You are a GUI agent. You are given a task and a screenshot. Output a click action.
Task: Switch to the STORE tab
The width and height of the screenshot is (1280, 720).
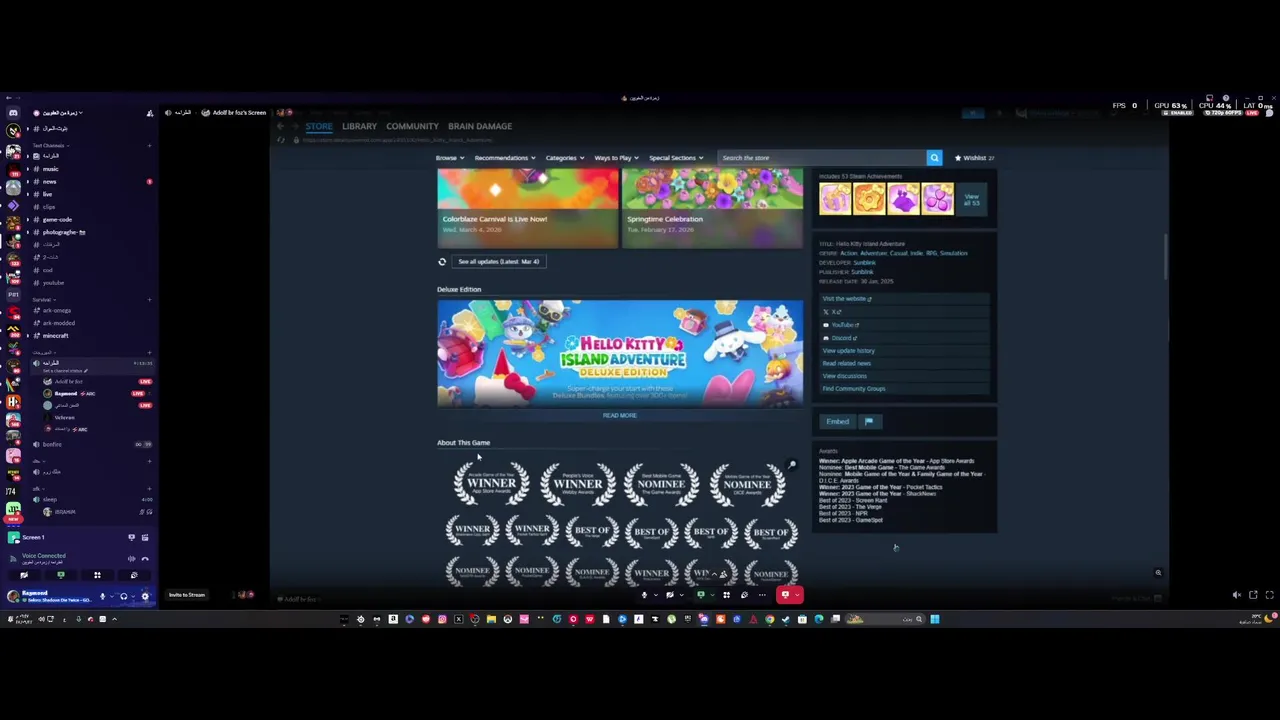point(319,126)
